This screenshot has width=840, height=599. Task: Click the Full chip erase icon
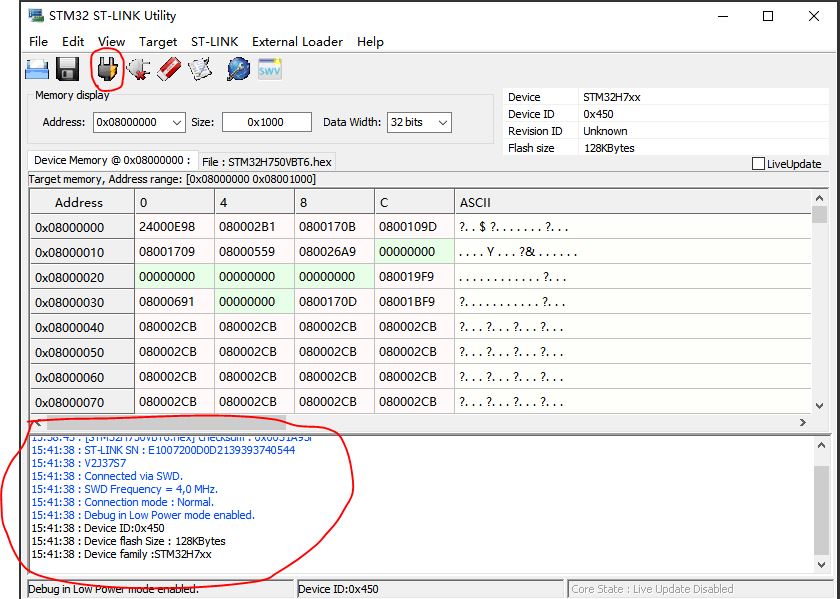coord(169,70)
